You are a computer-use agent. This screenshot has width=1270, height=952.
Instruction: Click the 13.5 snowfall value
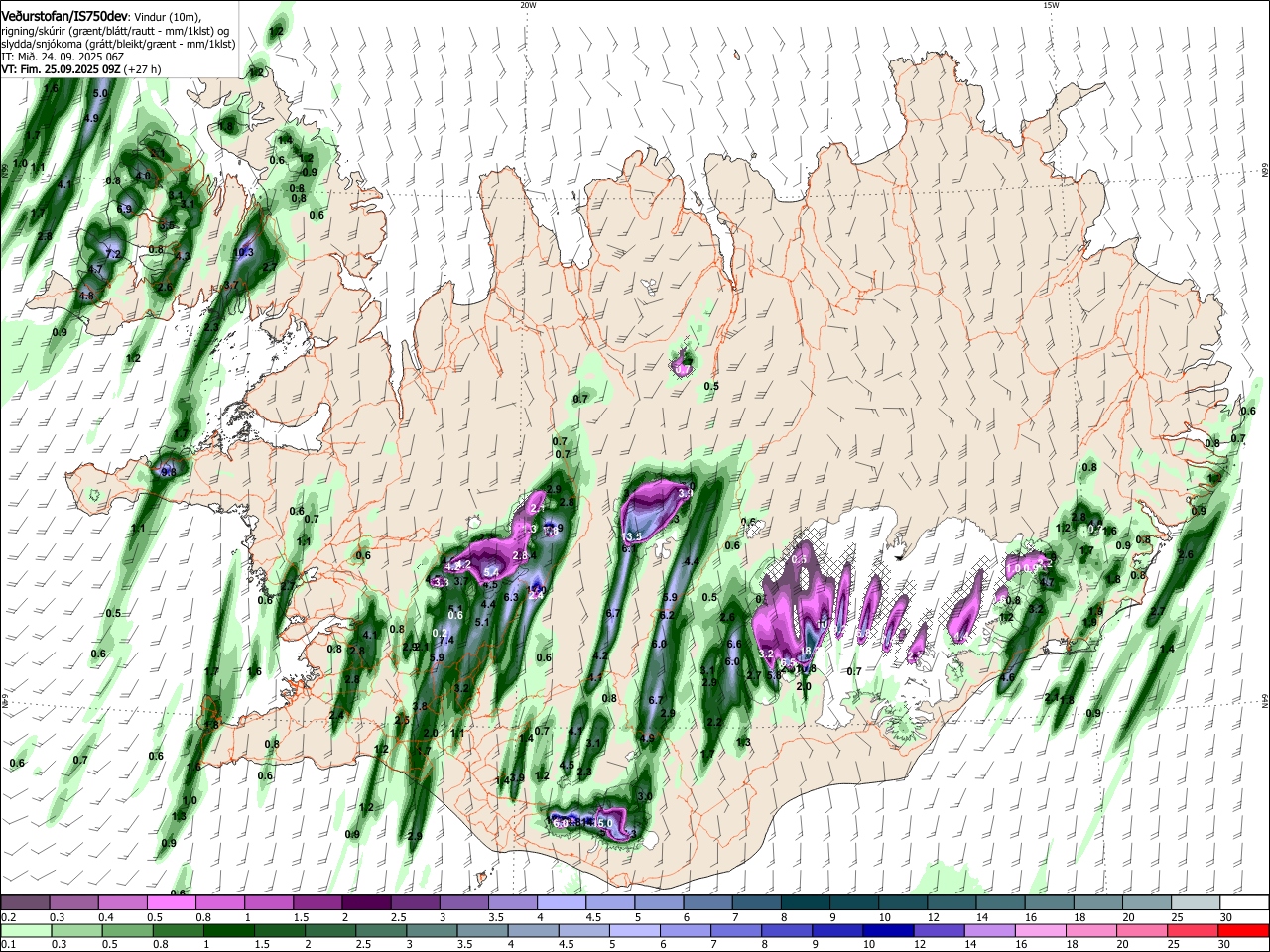[x=632, y=536]
